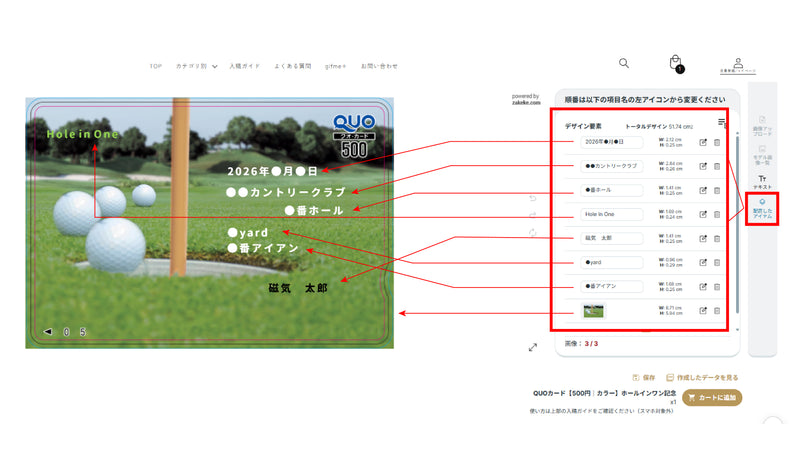Select the Hole In One name field
Image resolution: width=800 pixels, height=450 pixels.
[x=612, y=214]
